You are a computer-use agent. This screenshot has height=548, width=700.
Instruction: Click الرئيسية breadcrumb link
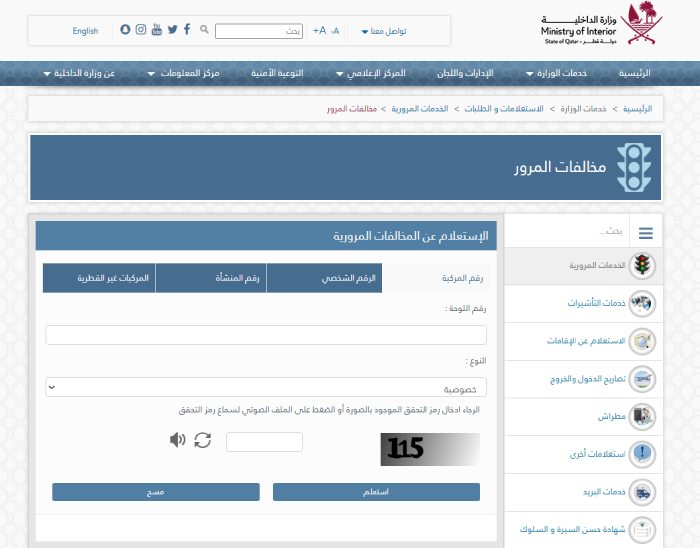(x=638, y=109)
